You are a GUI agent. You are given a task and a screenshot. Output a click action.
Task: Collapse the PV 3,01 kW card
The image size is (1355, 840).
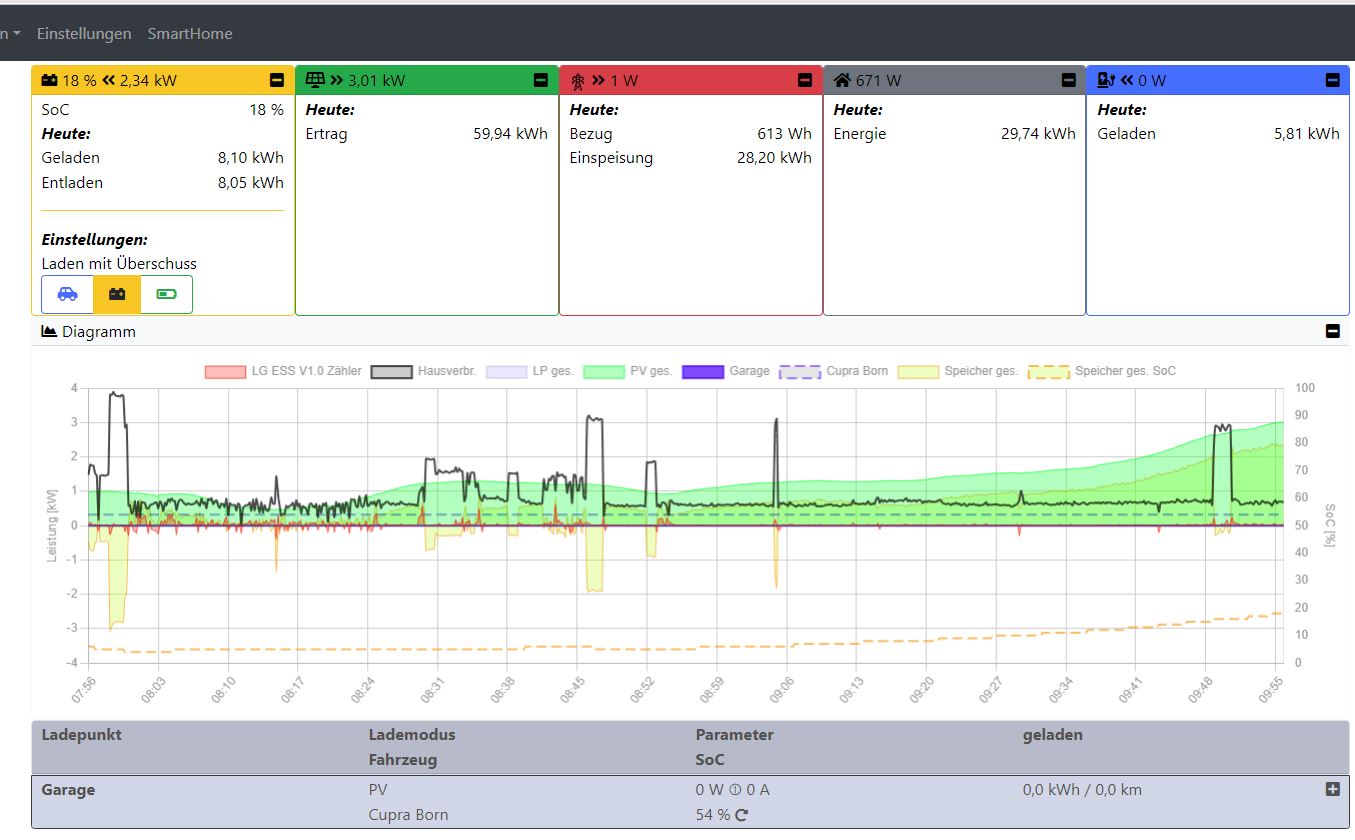(x=541, y=80)
